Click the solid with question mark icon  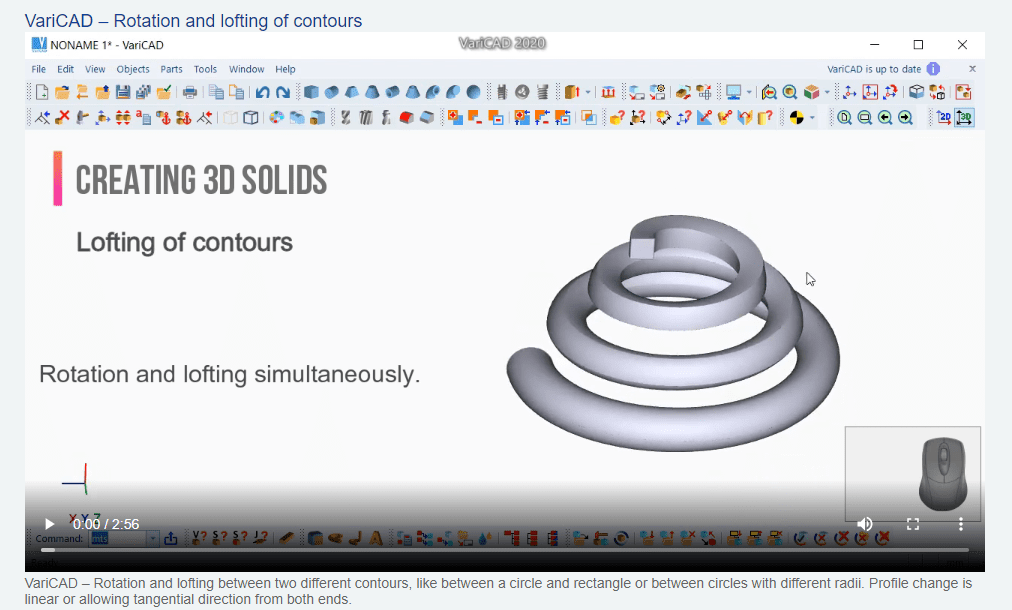tap(617, 117)
